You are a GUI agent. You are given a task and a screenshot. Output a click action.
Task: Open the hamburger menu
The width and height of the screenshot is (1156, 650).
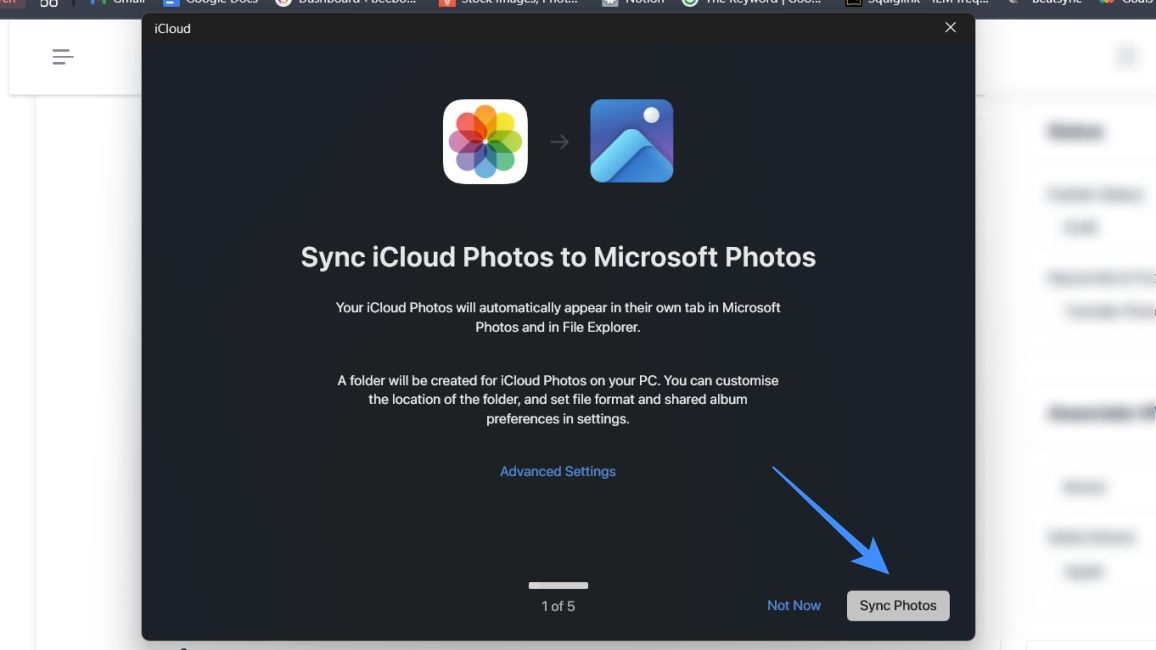[x=62, y=56]
